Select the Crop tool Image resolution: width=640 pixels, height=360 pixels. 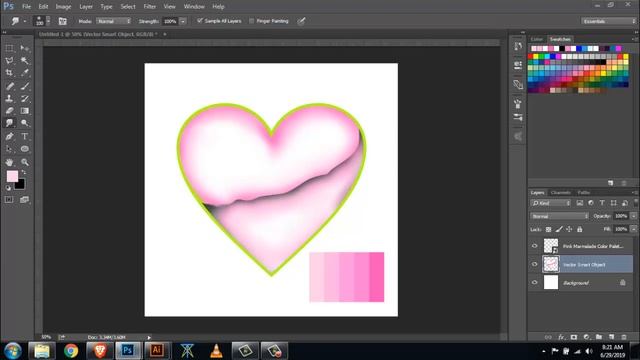pos(9,73)
